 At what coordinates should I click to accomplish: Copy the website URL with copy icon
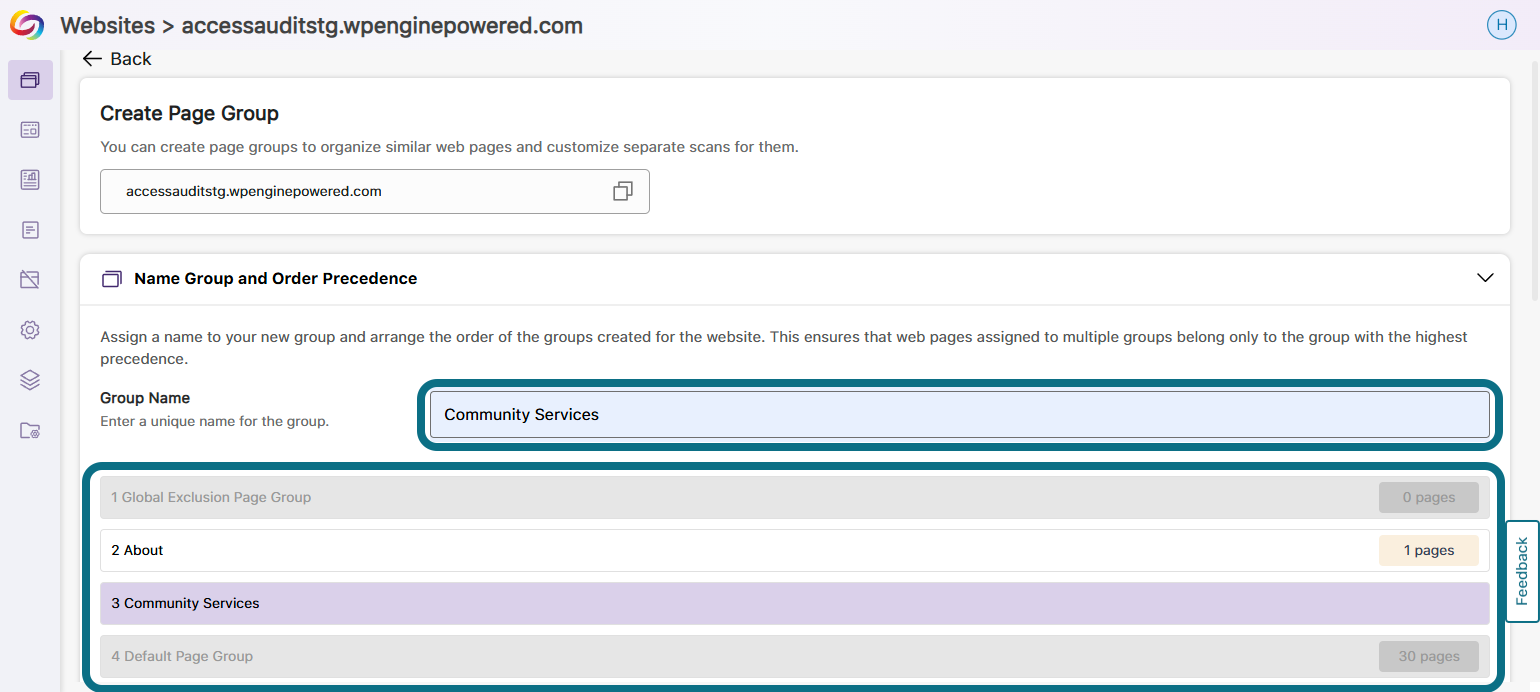click(623, 191)
